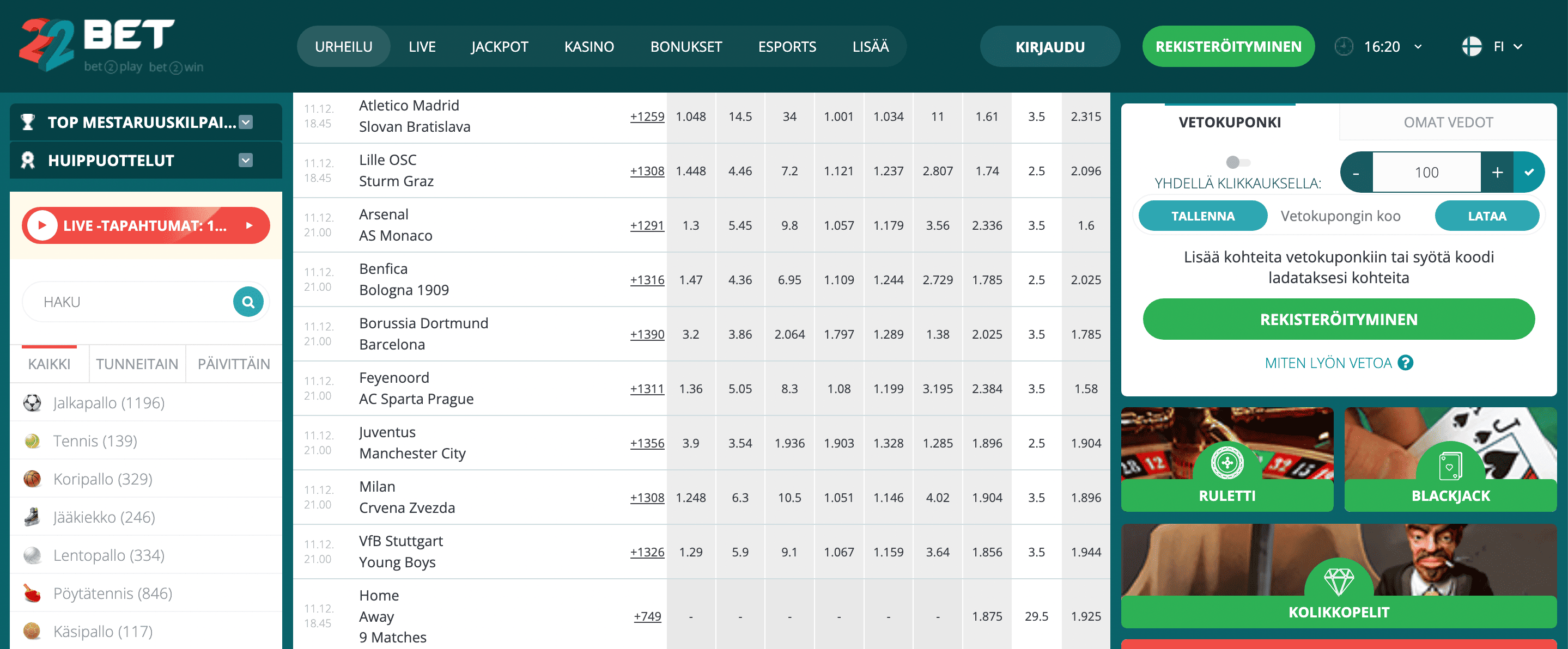The width and height of the screenshot is (1568, 649).
Task: Click the table tennis paddle icon
Action: pos(32,593)
